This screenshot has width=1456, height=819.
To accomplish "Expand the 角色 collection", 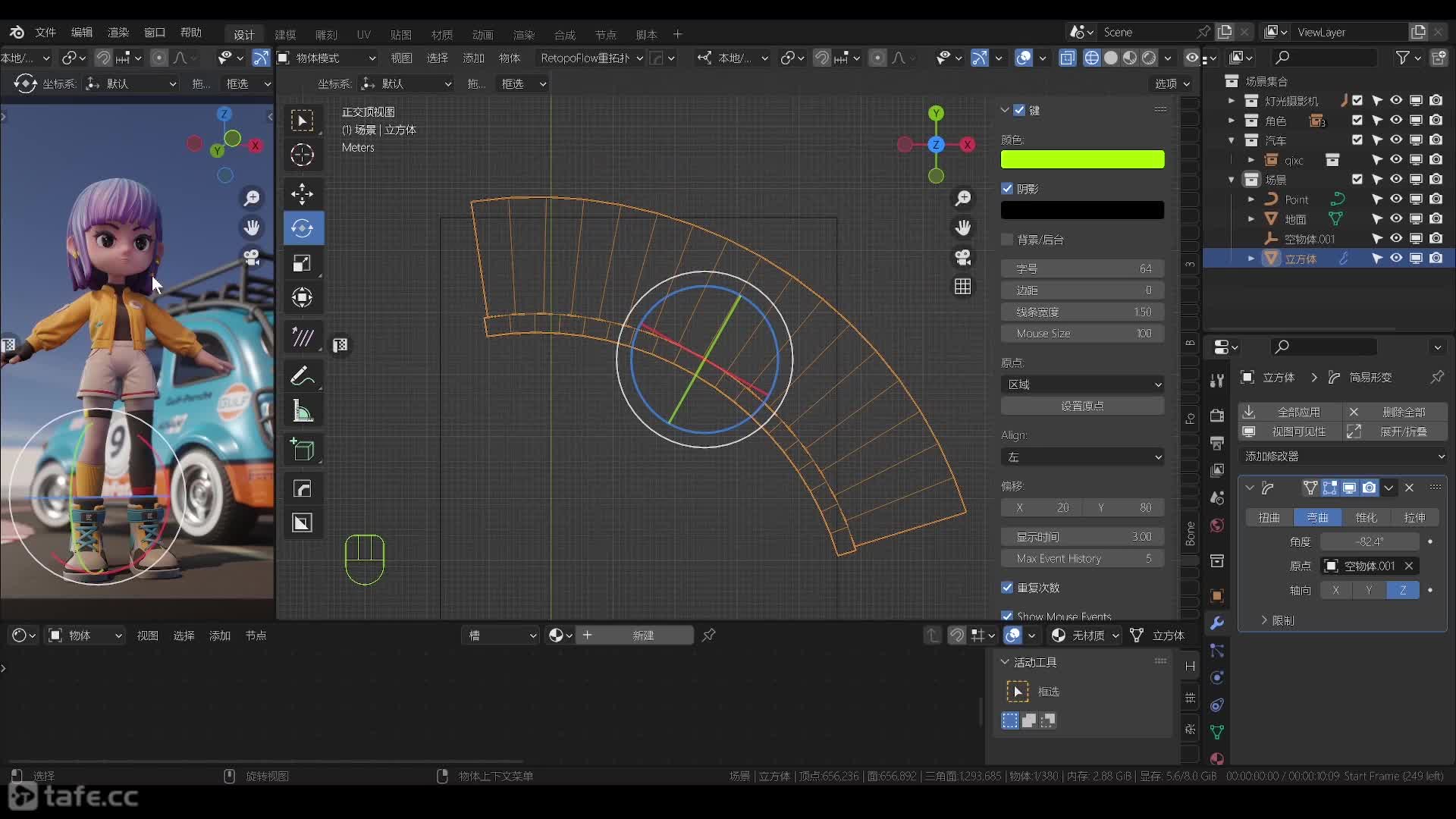I will 1232,121.
